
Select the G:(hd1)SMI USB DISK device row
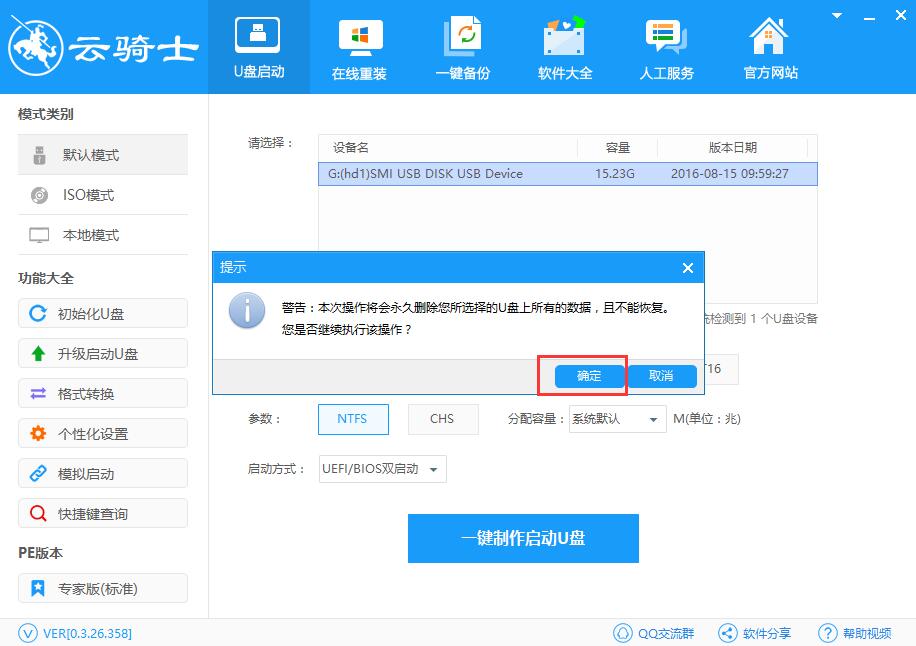568,174
